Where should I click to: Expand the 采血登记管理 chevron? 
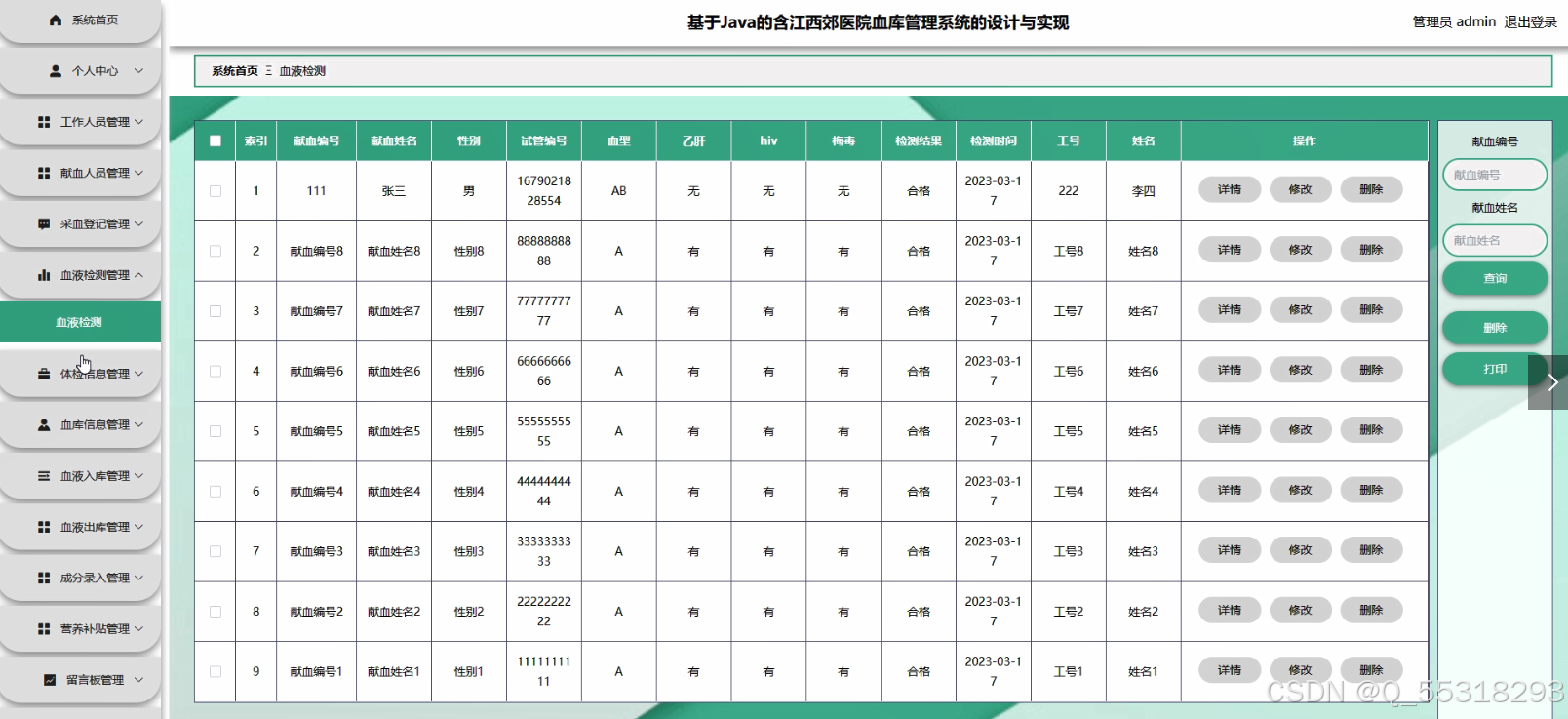tap(138, 224)
